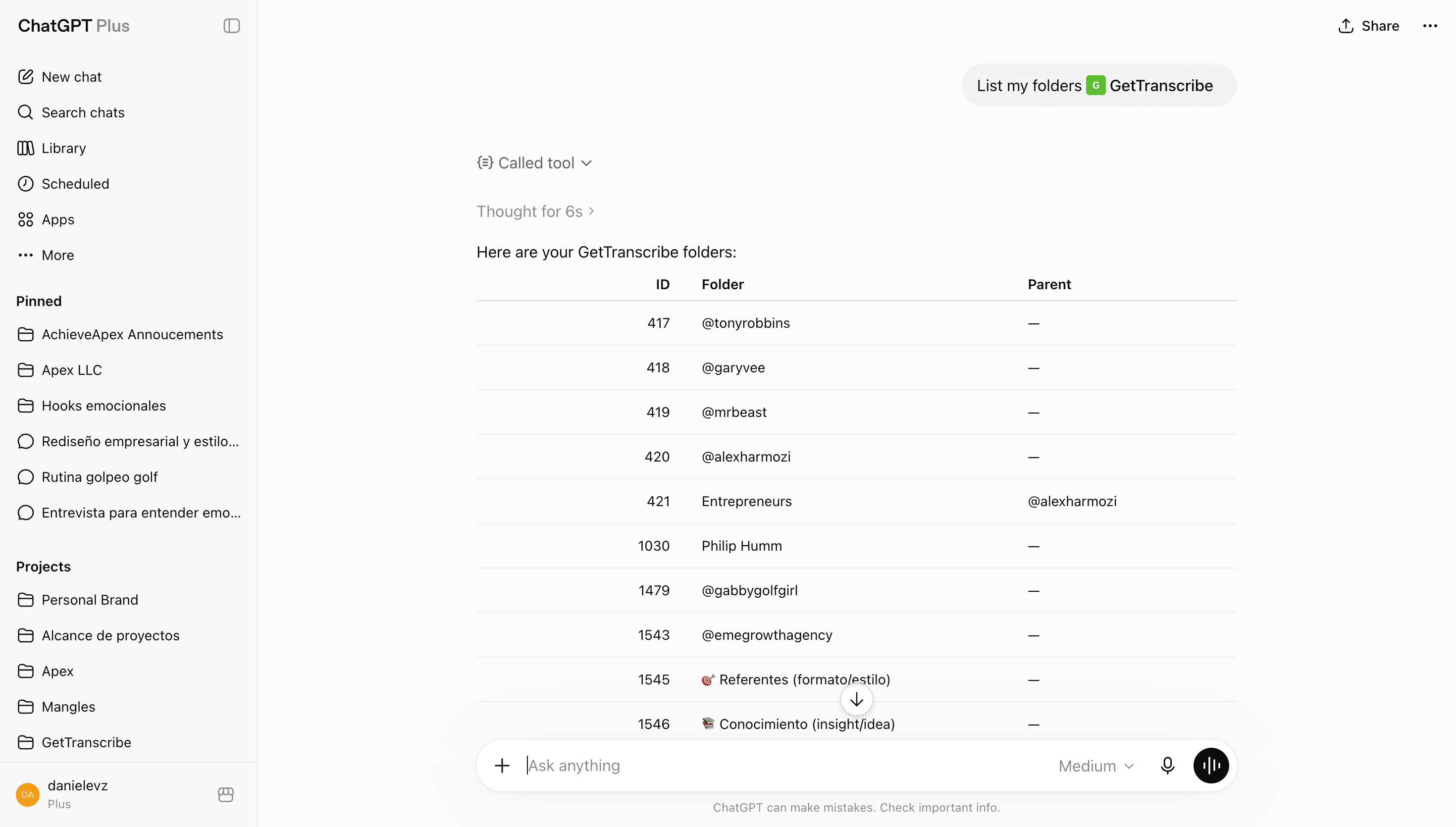Image resolution: width=1456 pixels, height=827 pixels.
Task: Click the @mrbeast folder cell
Action: coord(734,413)
